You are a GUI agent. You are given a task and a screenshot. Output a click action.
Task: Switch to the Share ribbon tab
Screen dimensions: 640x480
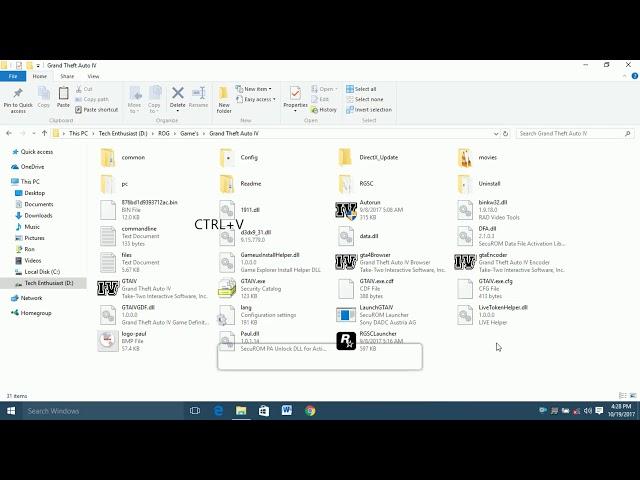pyautogui.click(x=67, y=76)
